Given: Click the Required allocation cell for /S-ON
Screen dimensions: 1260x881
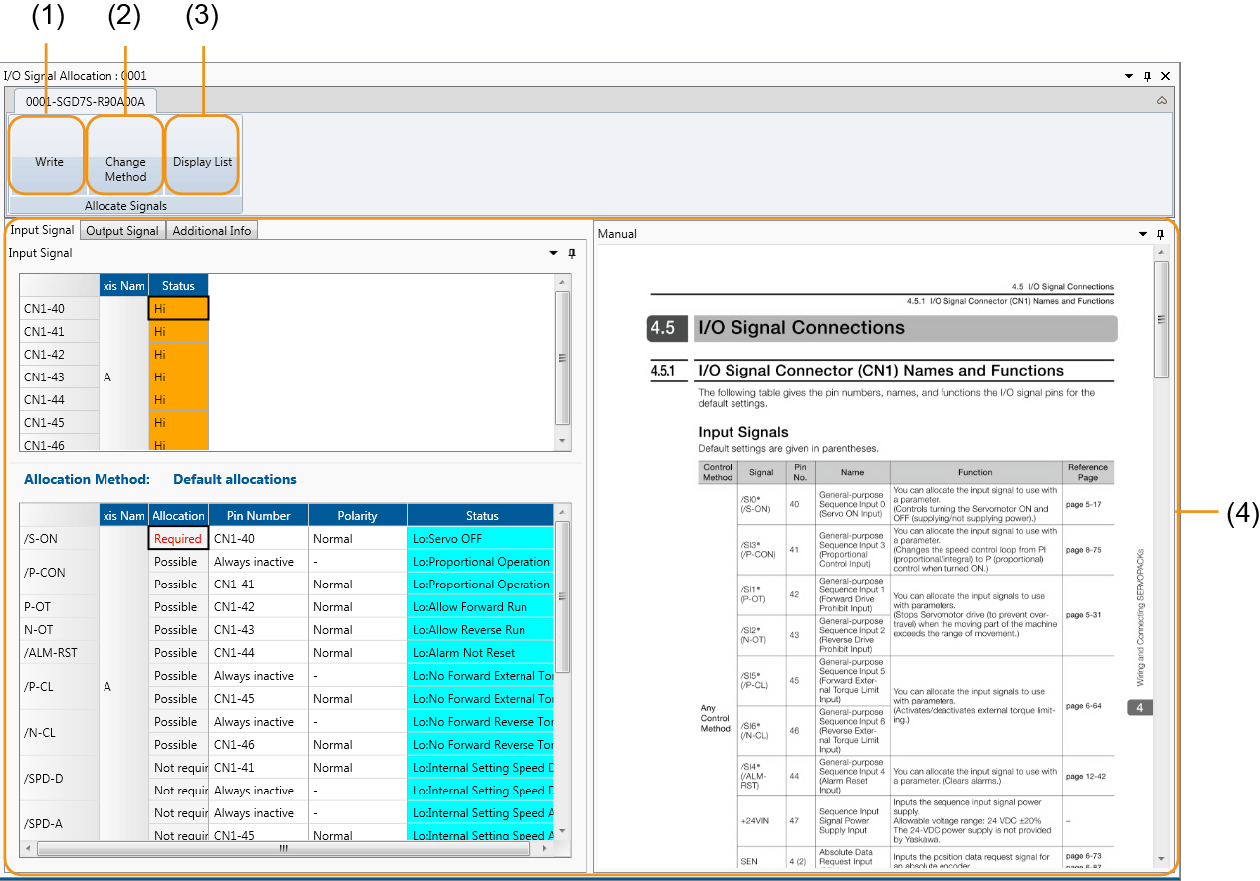Looking at the screenshot, I should 178,539.
